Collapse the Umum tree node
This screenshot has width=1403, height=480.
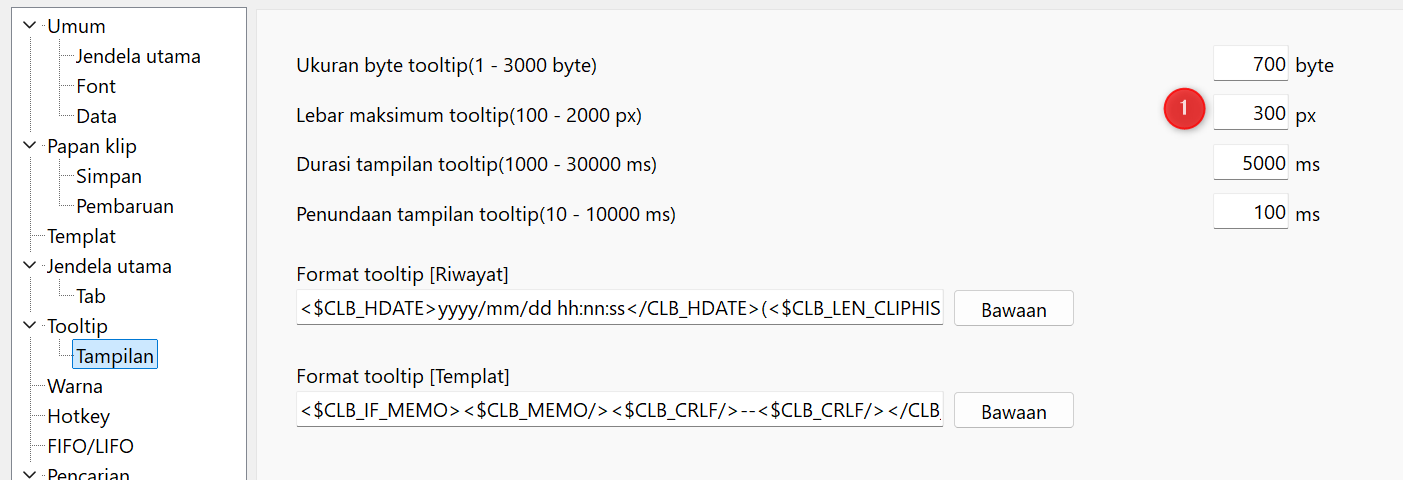[x=28, y=26]
